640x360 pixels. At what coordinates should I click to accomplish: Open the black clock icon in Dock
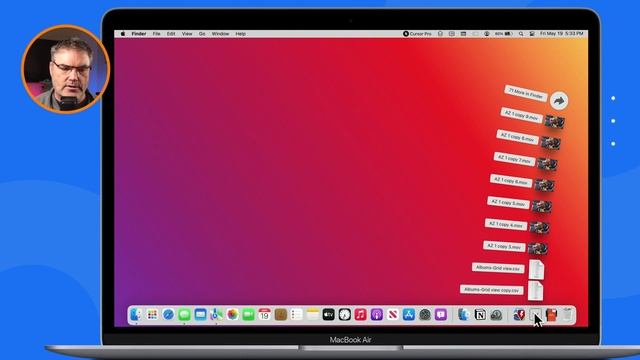(x=344, y=315)
